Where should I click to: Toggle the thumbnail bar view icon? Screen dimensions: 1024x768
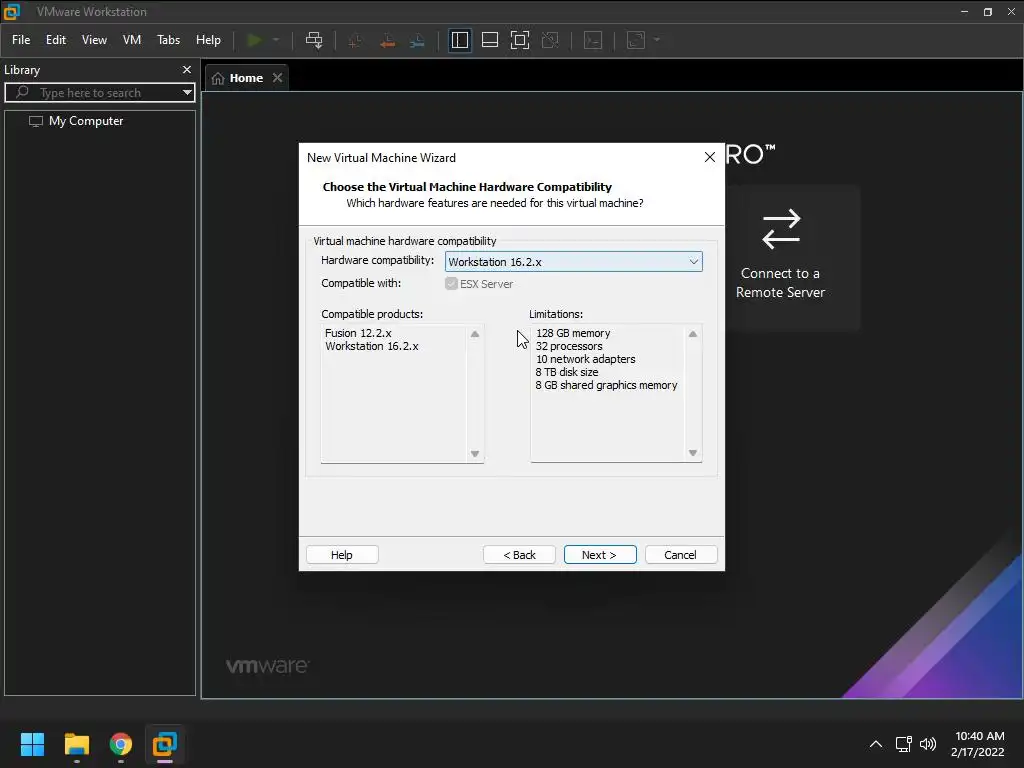490,40
